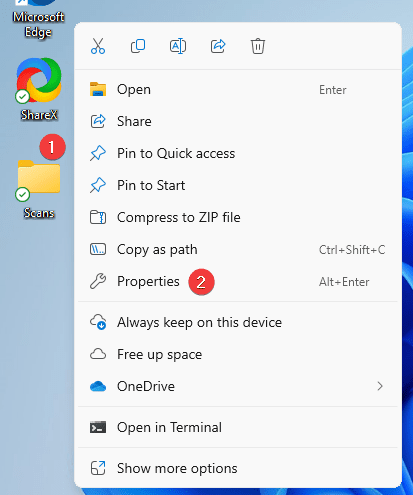Image resolution: width=413 pixels, height=495 pixels.
Task: Click the Cut scissors icon
Action: [x=98, y=46]
